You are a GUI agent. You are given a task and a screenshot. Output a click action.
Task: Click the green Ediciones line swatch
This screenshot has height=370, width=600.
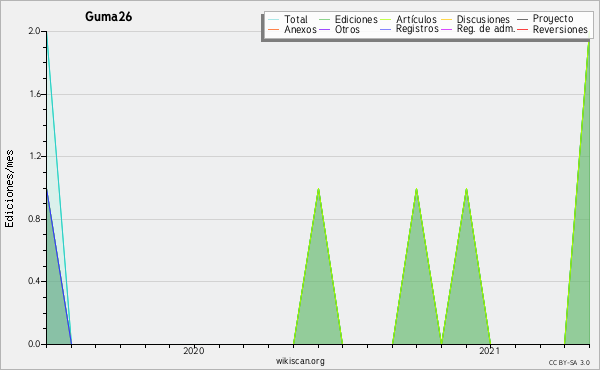tap(324, 19)
